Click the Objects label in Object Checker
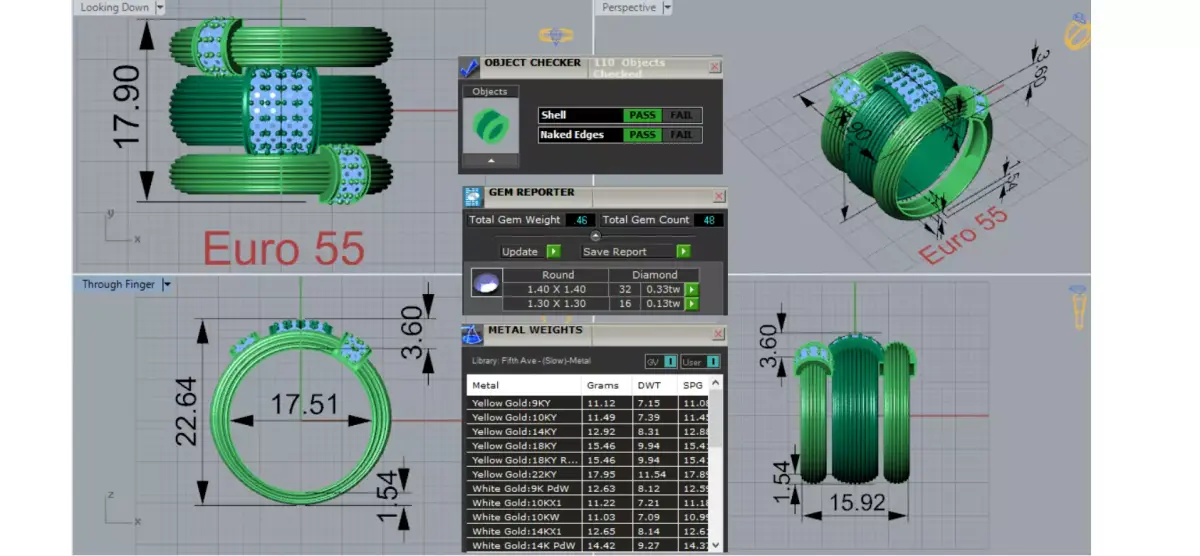Image resolution: width=1200 pixels, height=556 pixels. (490, 92)
